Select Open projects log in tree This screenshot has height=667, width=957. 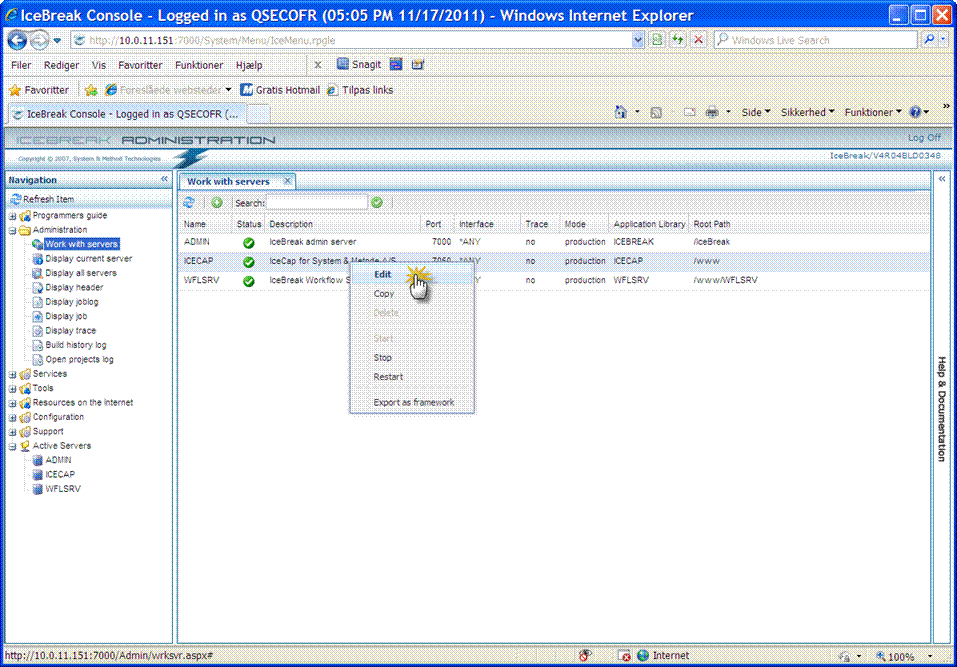pos(79,360)
